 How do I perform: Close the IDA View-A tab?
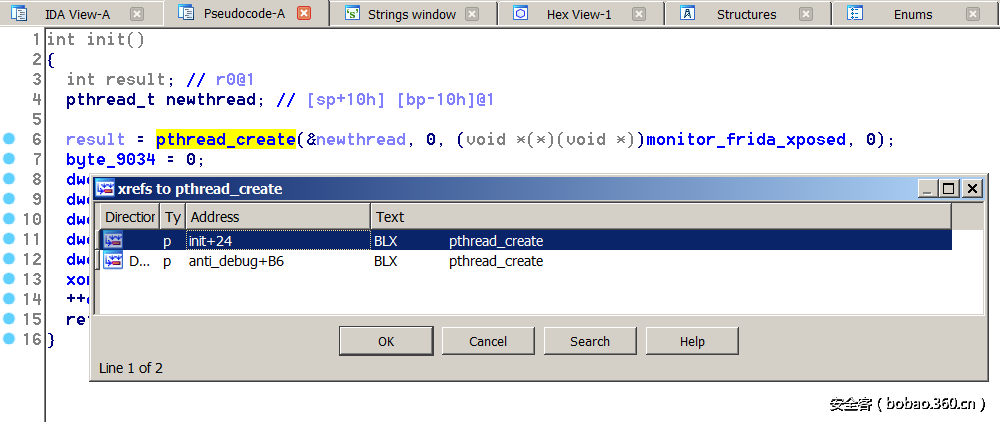[137, 14]
